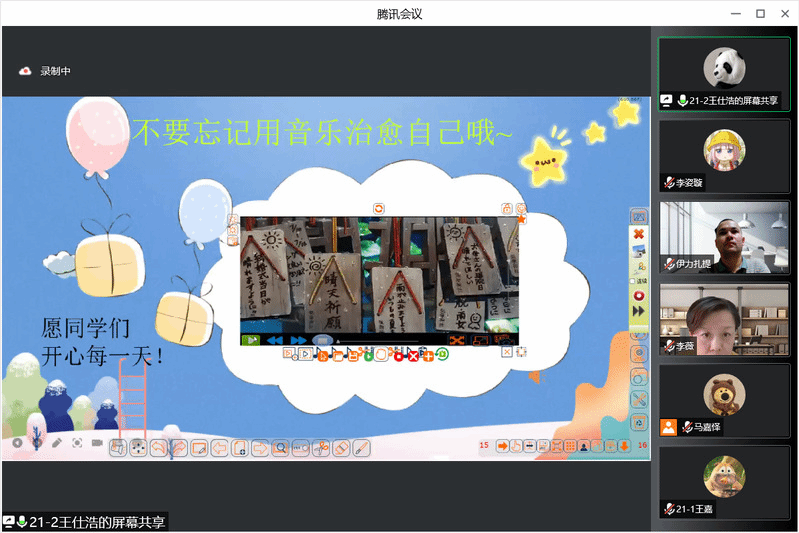Click the scissors tool in bottom toolbar
This screenshot has width=799, height=533.
(320, 447)
